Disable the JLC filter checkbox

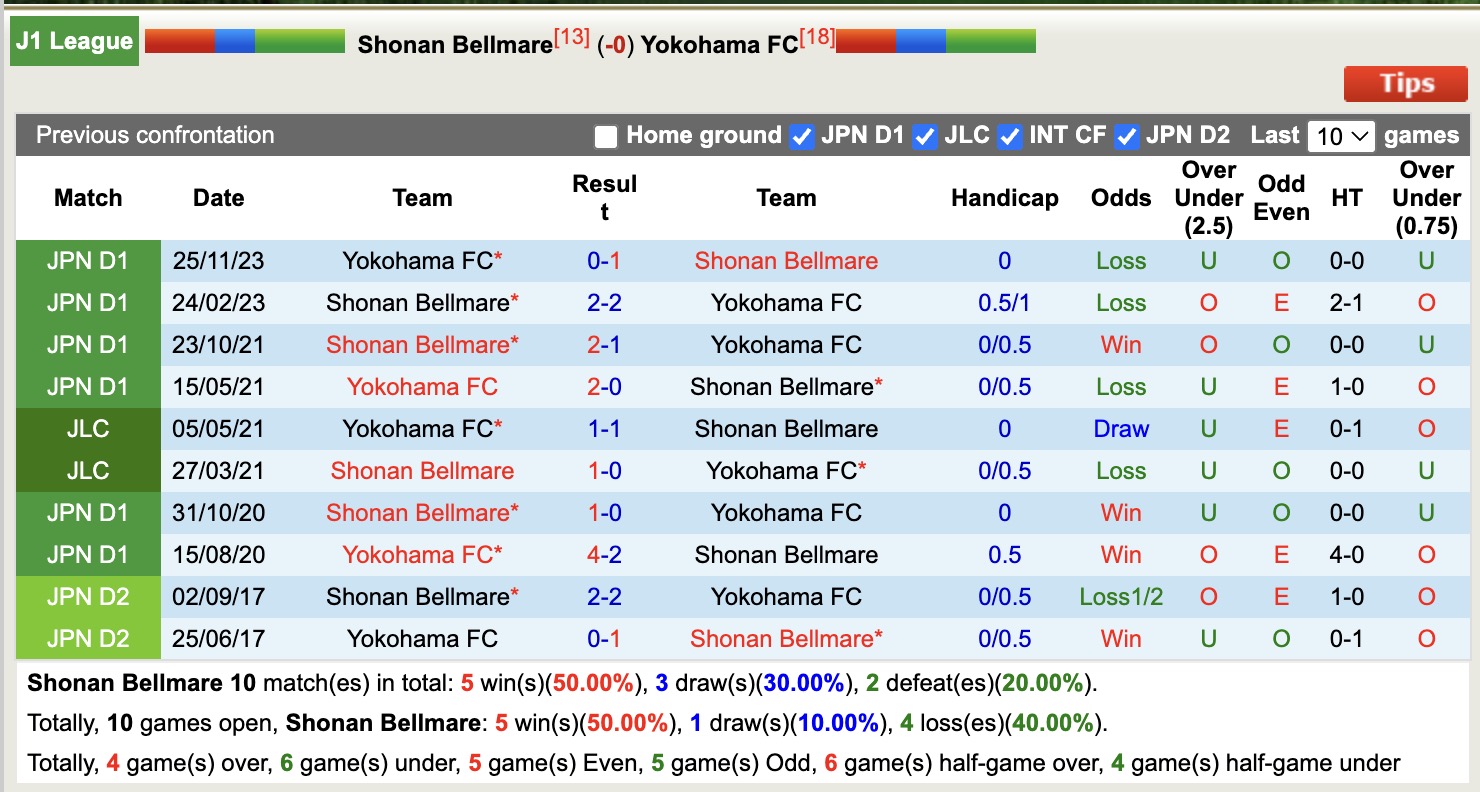[925, 136]
